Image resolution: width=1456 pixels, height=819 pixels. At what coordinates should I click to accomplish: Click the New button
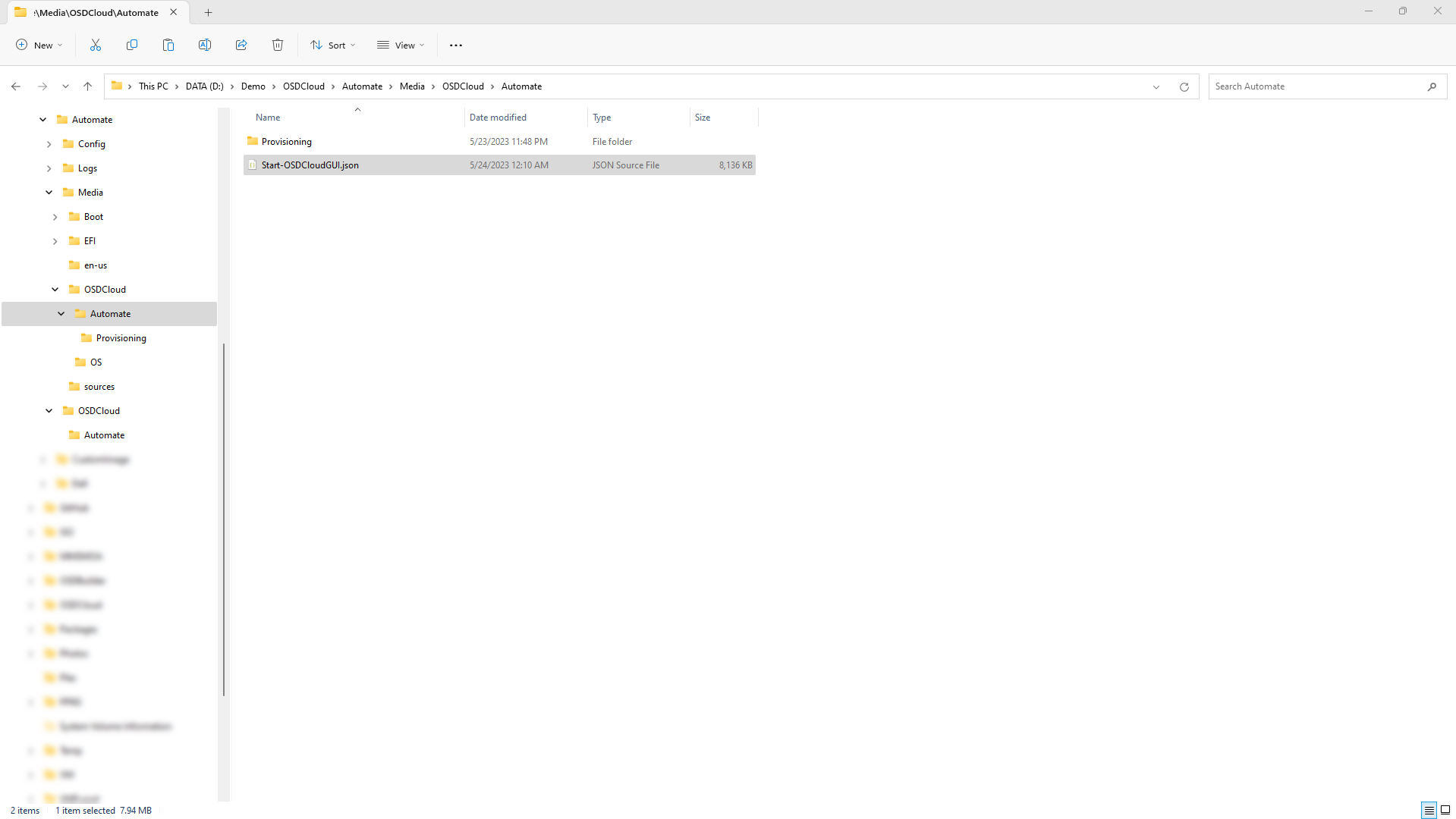[39, 45]
